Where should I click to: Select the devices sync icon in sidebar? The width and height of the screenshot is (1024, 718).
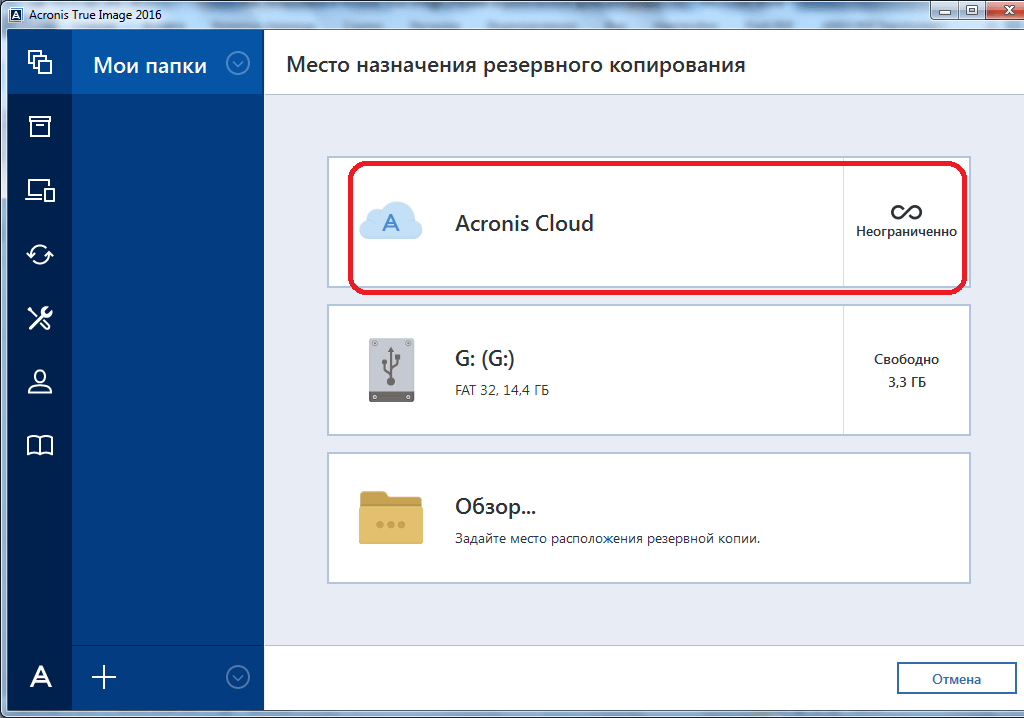tap(39, 190)
